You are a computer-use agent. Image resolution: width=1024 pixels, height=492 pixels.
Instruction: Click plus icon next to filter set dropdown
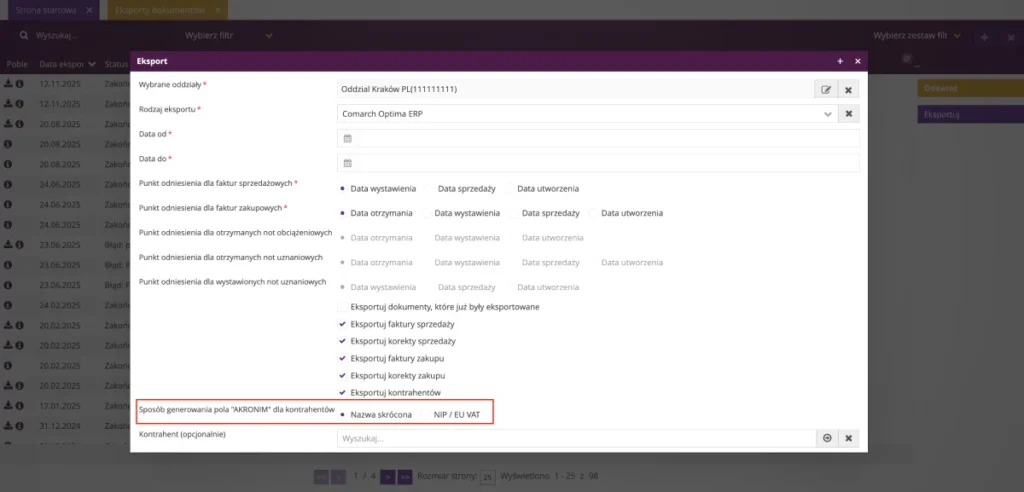point(985,37)
